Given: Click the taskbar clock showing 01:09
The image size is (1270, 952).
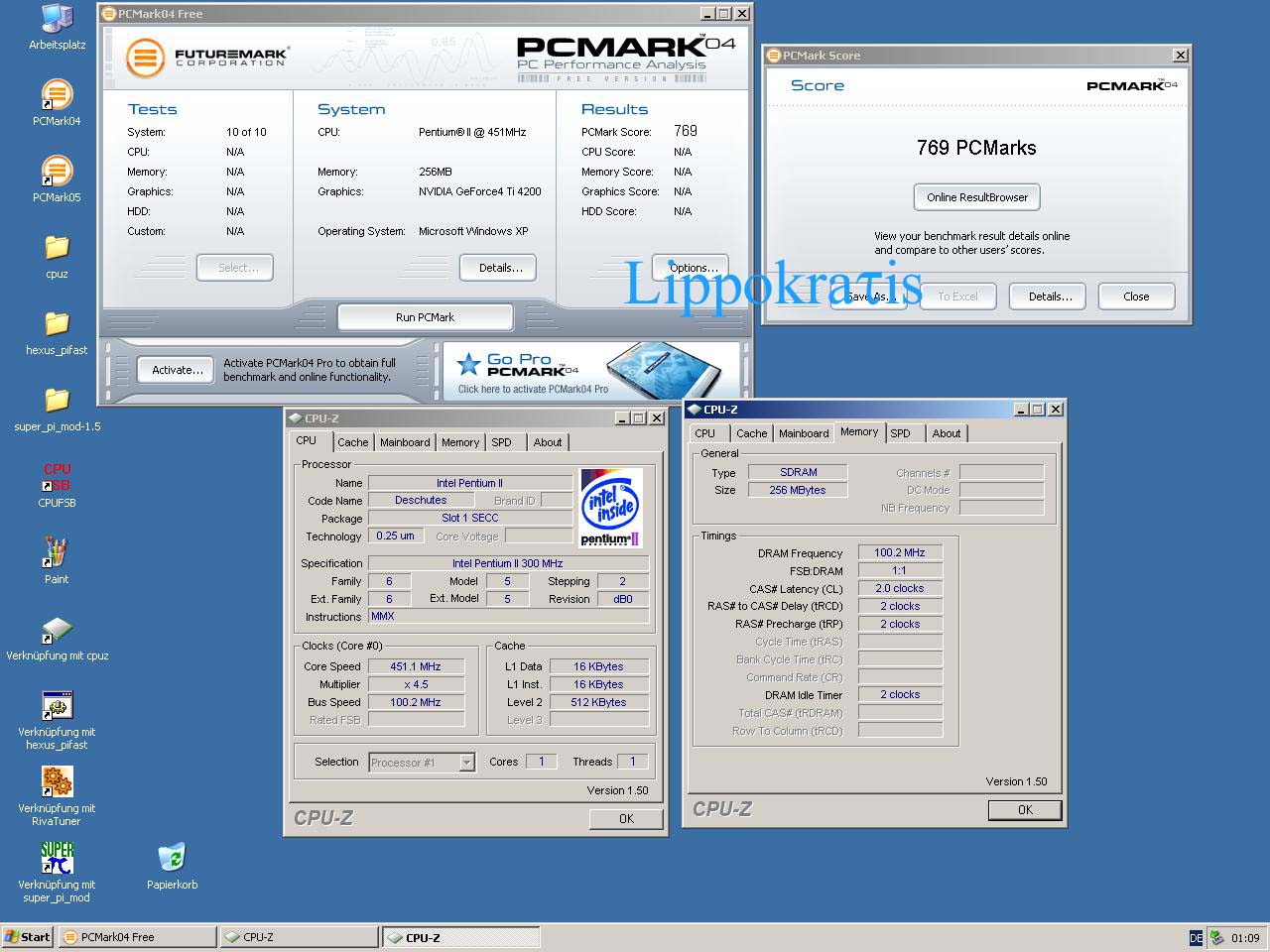Looking at the screenshot, I should pos(1245,937).
